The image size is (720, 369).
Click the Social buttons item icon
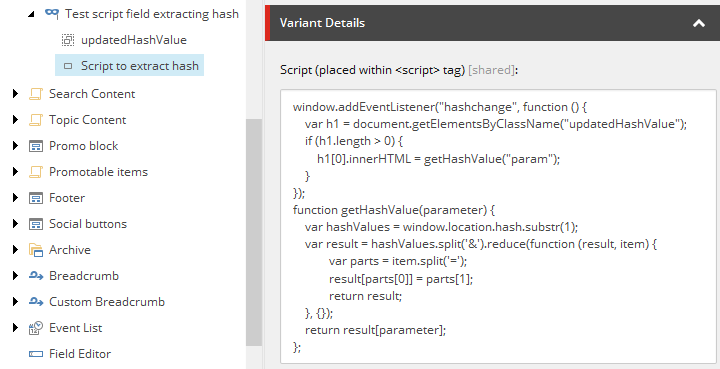pos(35,224)
